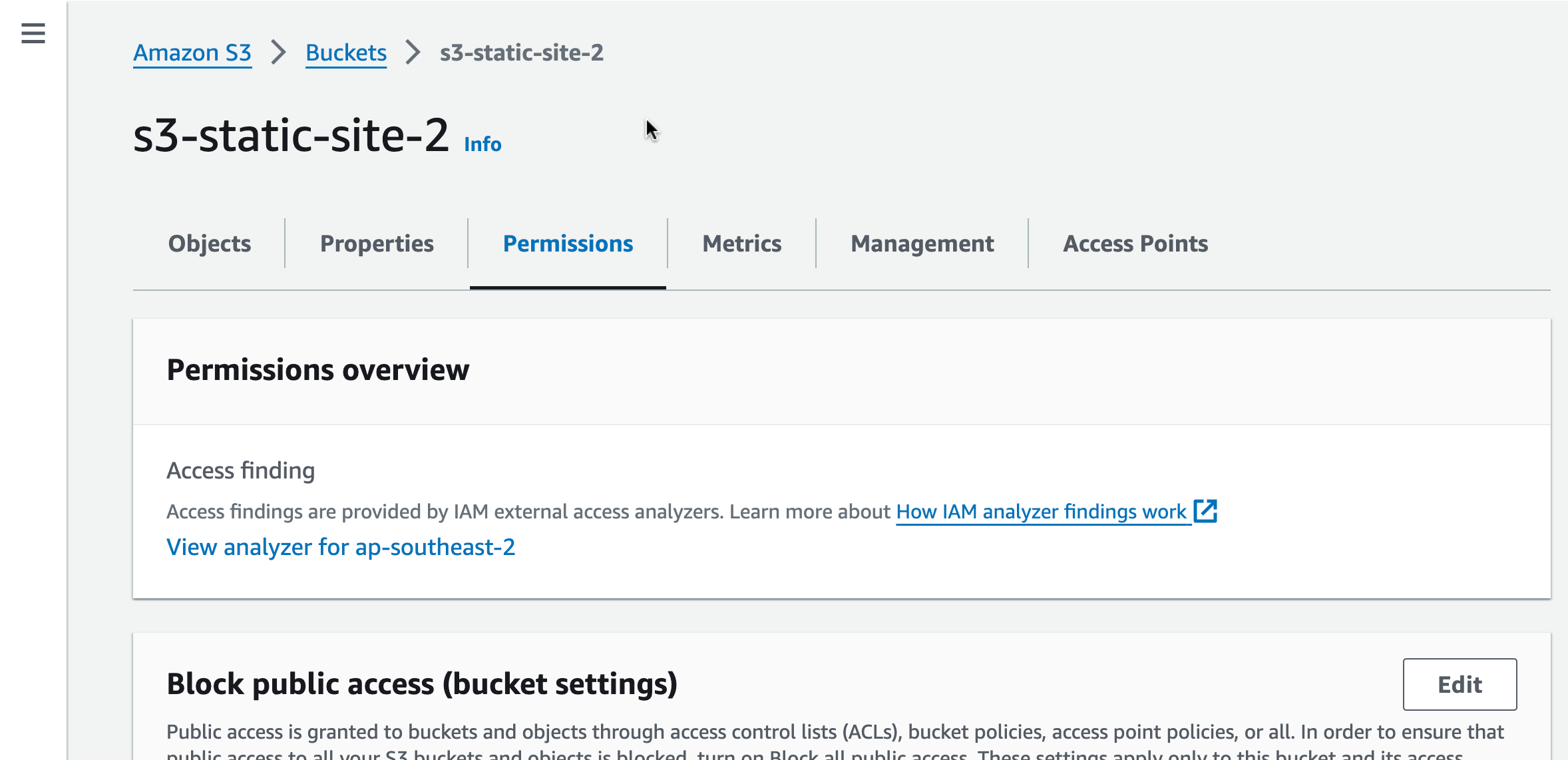Open the Management tab
1568x760 pixels.
[922, 244]
